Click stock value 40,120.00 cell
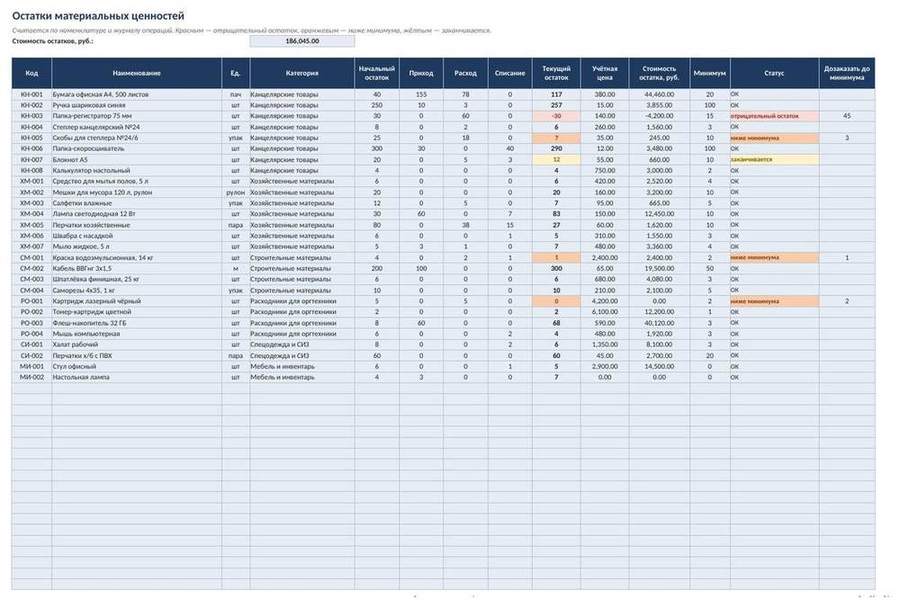900x608 pixels. tap(659, 323)
